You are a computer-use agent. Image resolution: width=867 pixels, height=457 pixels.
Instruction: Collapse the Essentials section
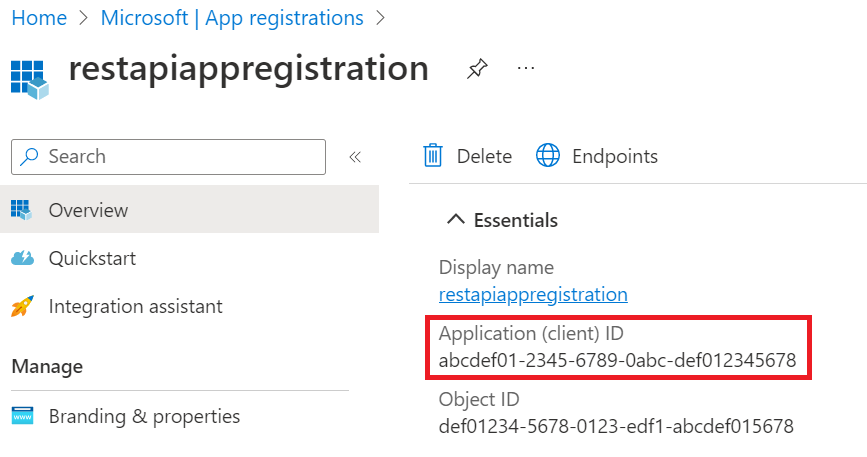click(456, 220)
